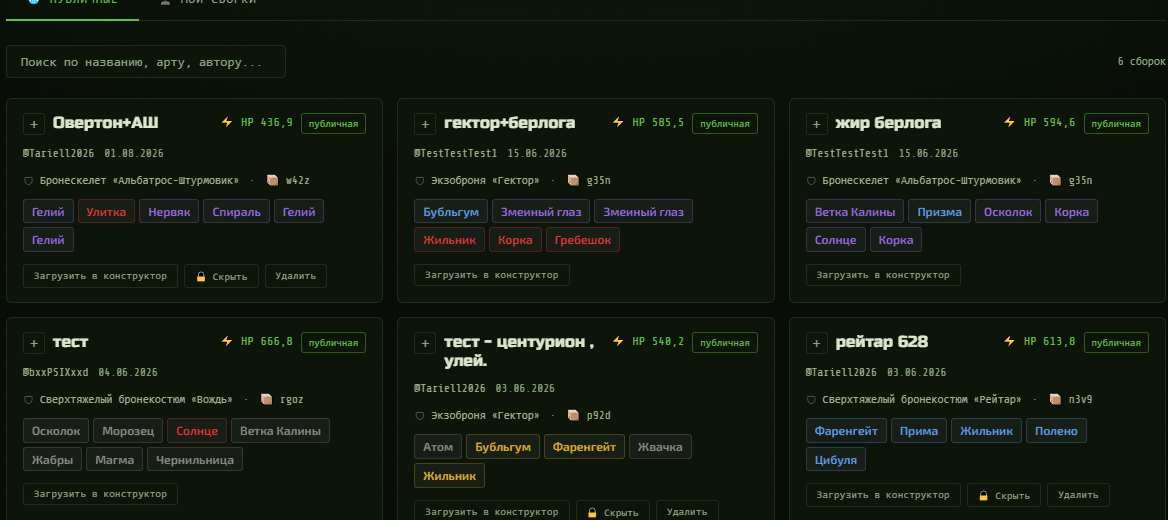This screenshot has height=520, width=1168.
Task: Select the Полено artifact tag
Action: [1056, 431]
